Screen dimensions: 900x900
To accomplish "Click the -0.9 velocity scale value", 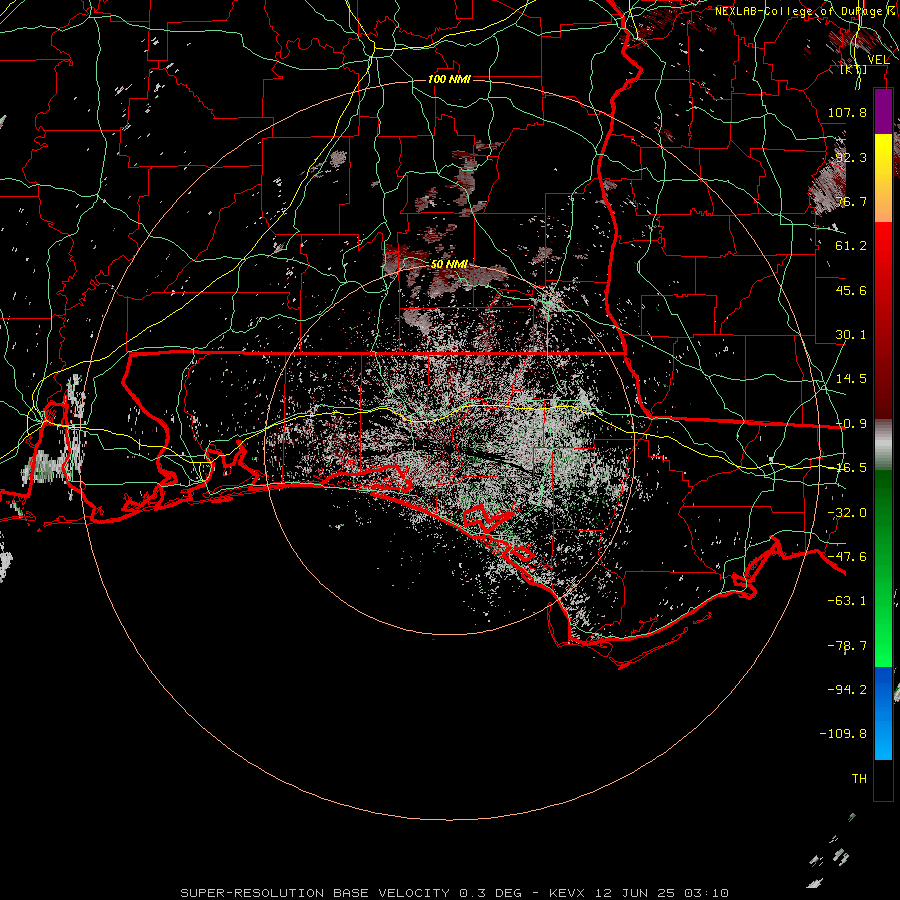I will (851, 424).
